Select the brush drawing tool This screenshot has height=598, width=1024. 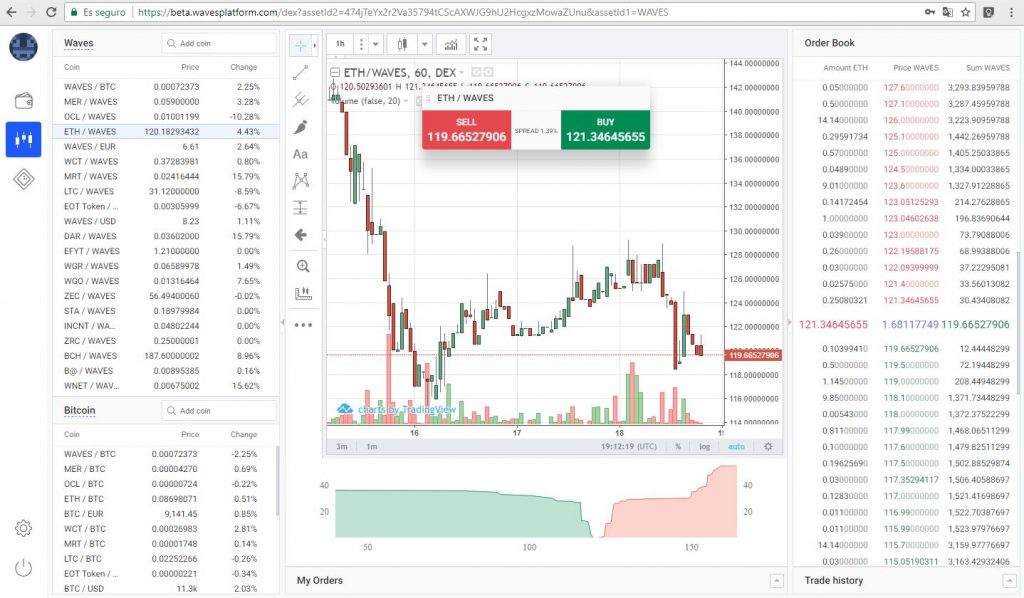coord(300,127)
